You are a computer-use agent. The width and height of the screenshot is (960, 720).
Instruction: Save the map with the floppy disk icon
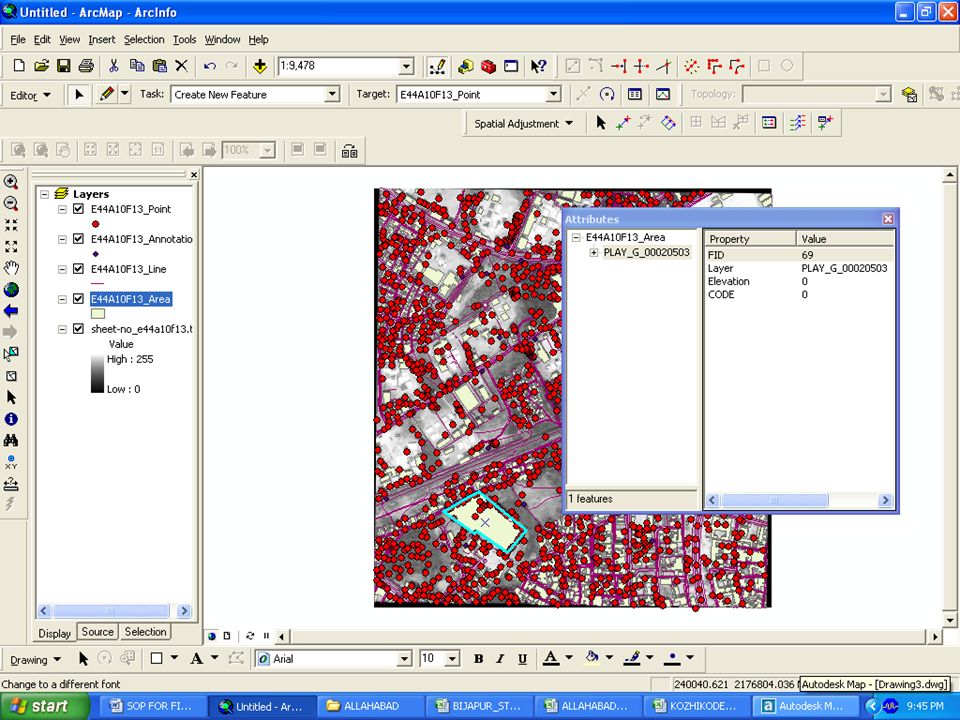(63, 66)
